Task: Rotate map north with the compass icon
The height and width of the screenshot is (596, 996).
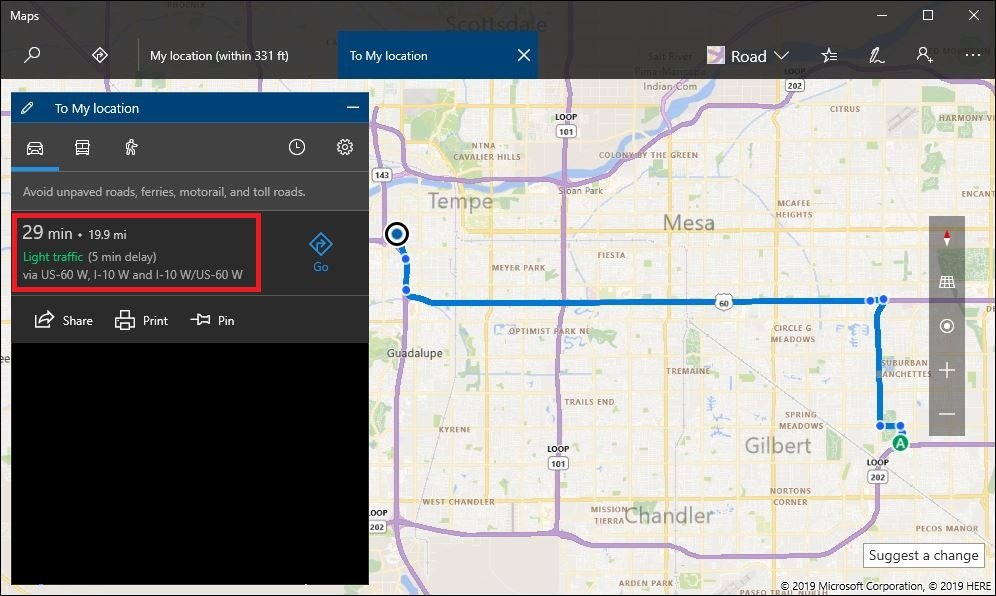Action: coord(946,238)
